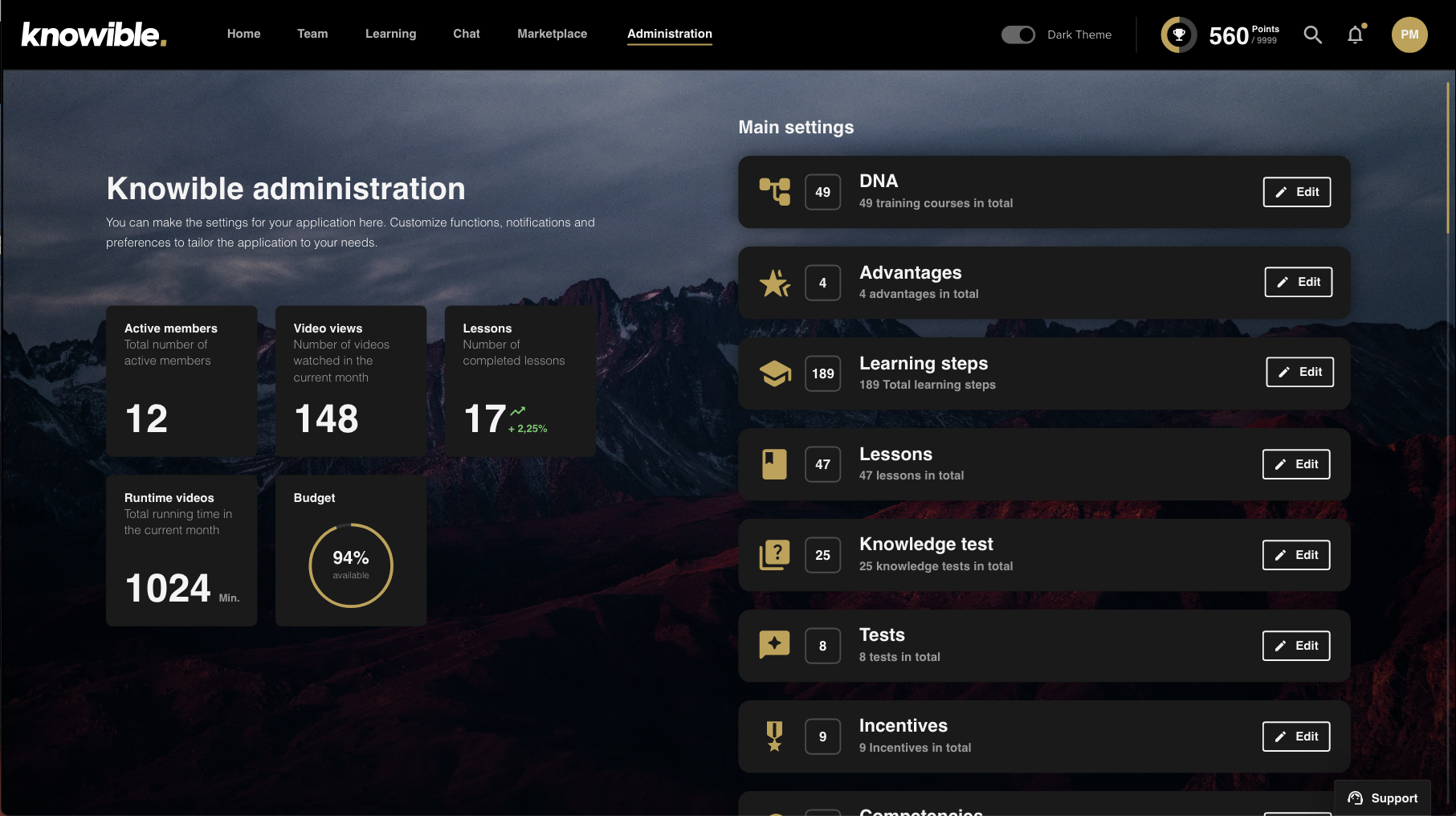Edit the Knowledge test settings

tap(1295, 555)
